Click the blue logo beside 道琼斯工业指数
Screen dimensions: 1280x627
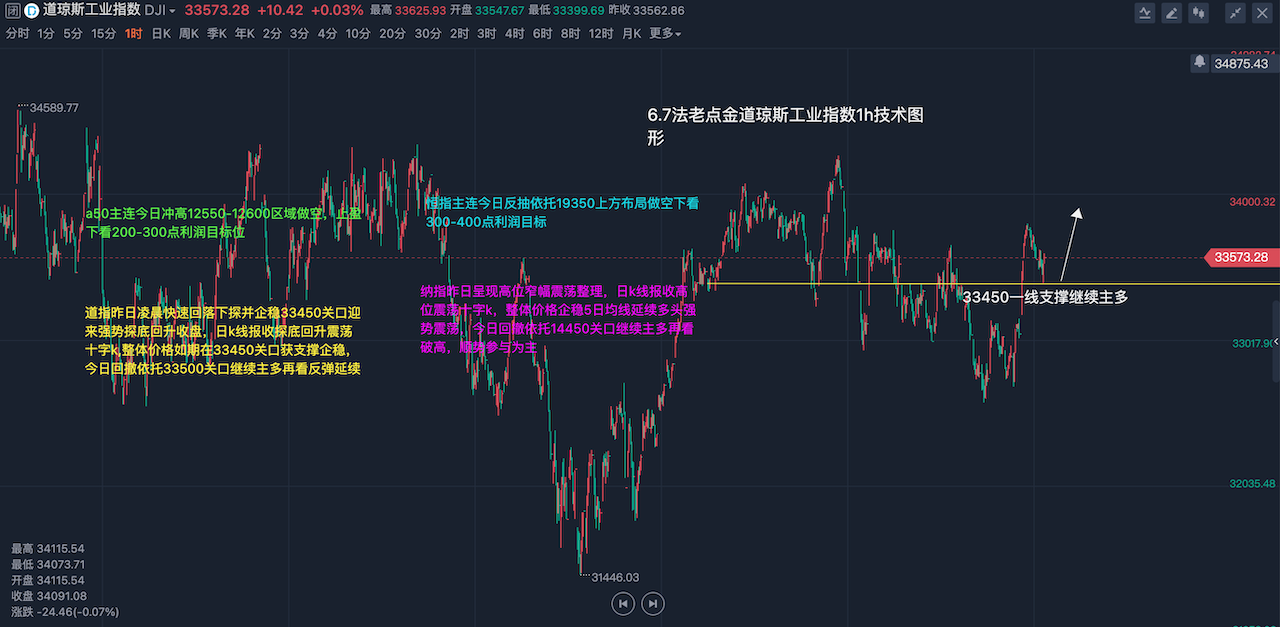pyautogui.click(x=31, y=11)
